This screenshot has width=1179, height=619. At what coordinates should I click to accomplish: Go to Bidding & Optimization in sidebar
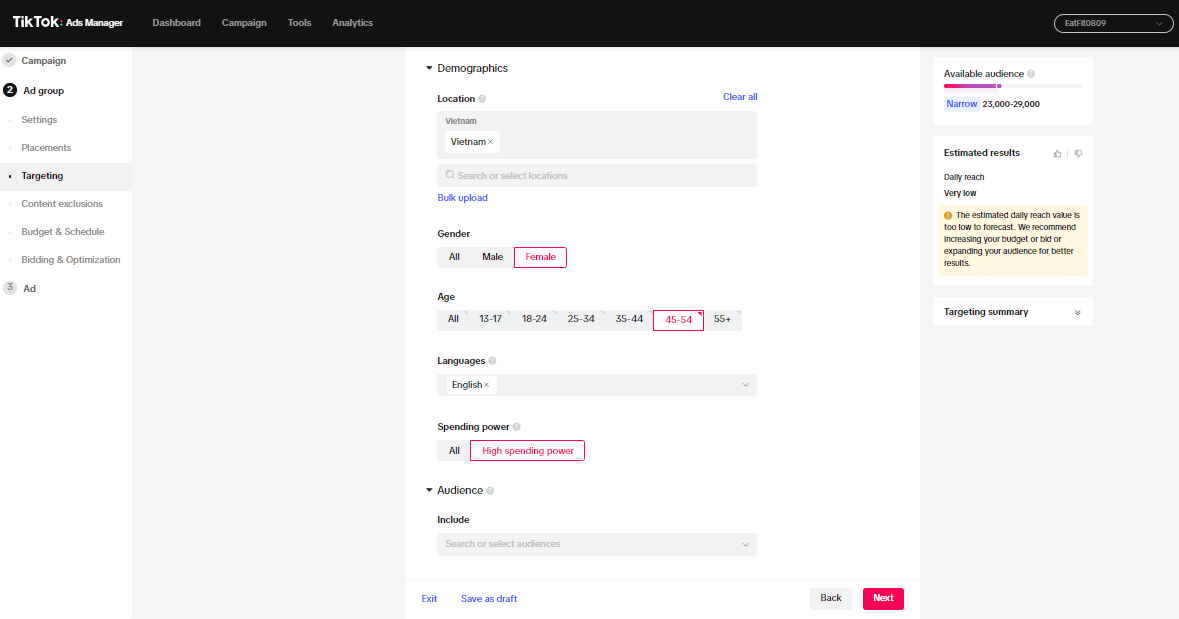pos(71,259)
